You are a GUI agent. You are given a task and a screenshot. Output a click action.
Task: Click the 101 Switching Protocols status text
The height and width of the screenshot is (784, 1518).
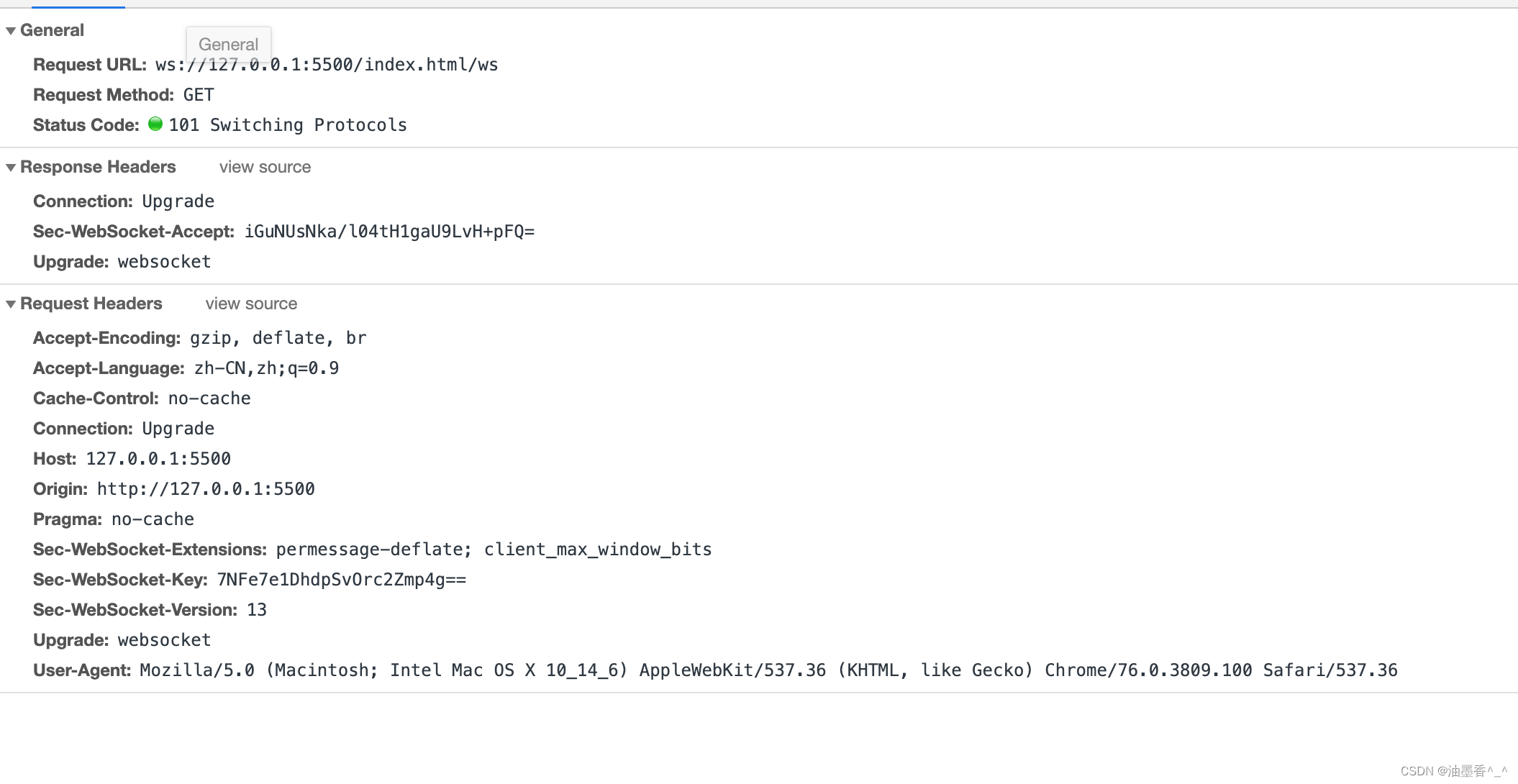point(288,124)
